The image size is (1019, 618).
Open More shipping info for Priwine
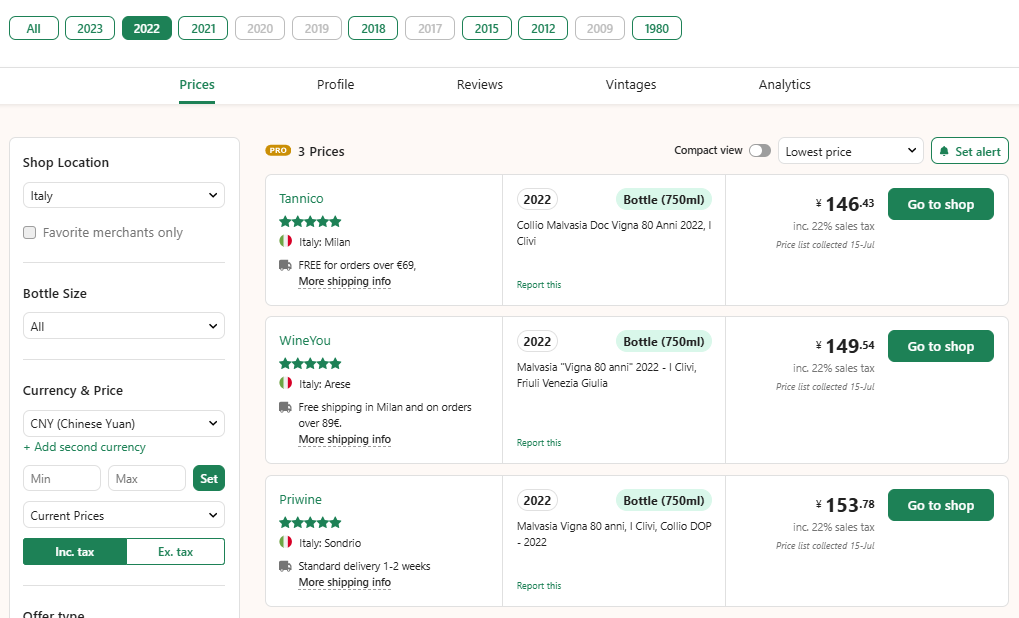pos(344,582)
